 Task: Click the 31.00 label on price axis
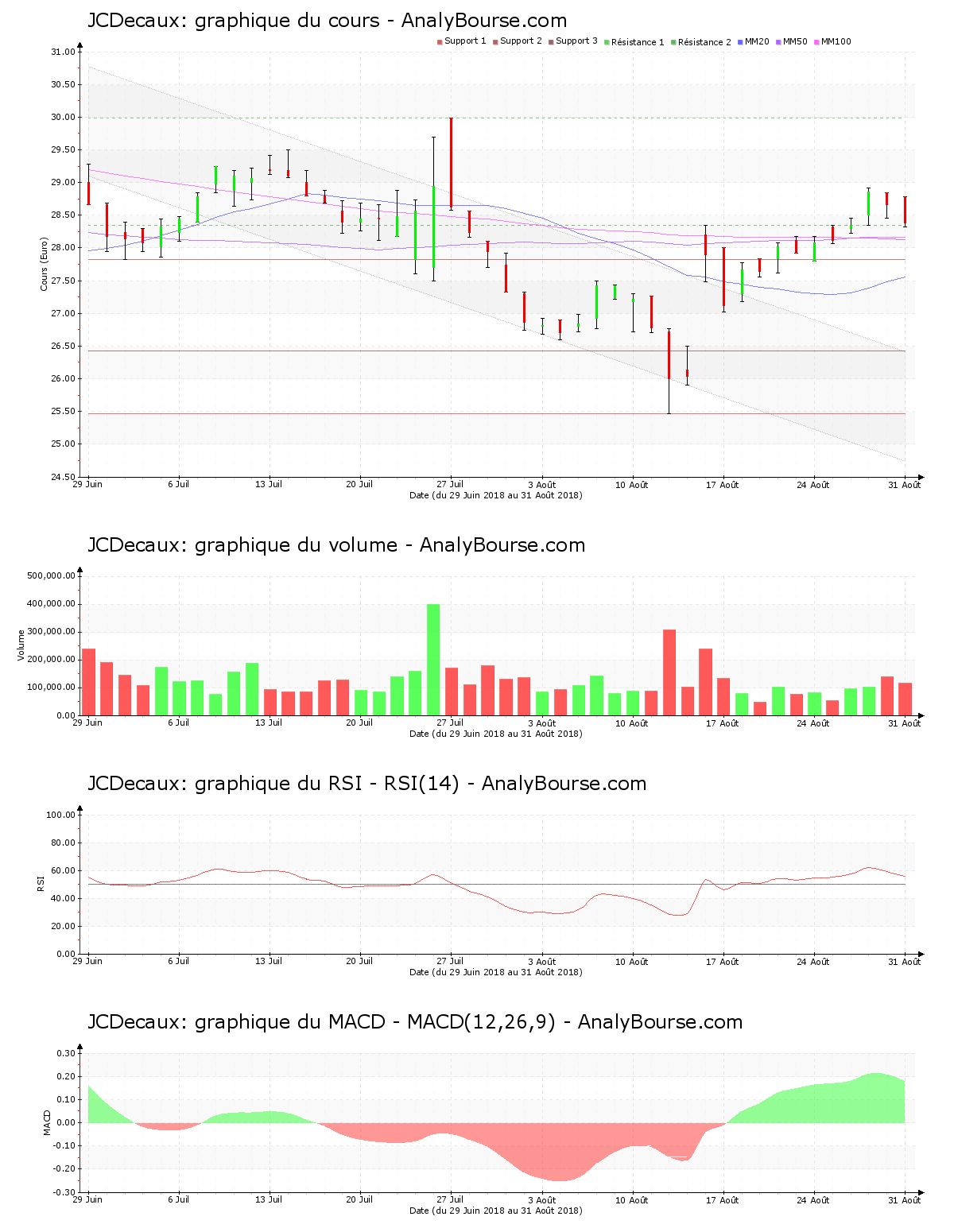[63, 52]
